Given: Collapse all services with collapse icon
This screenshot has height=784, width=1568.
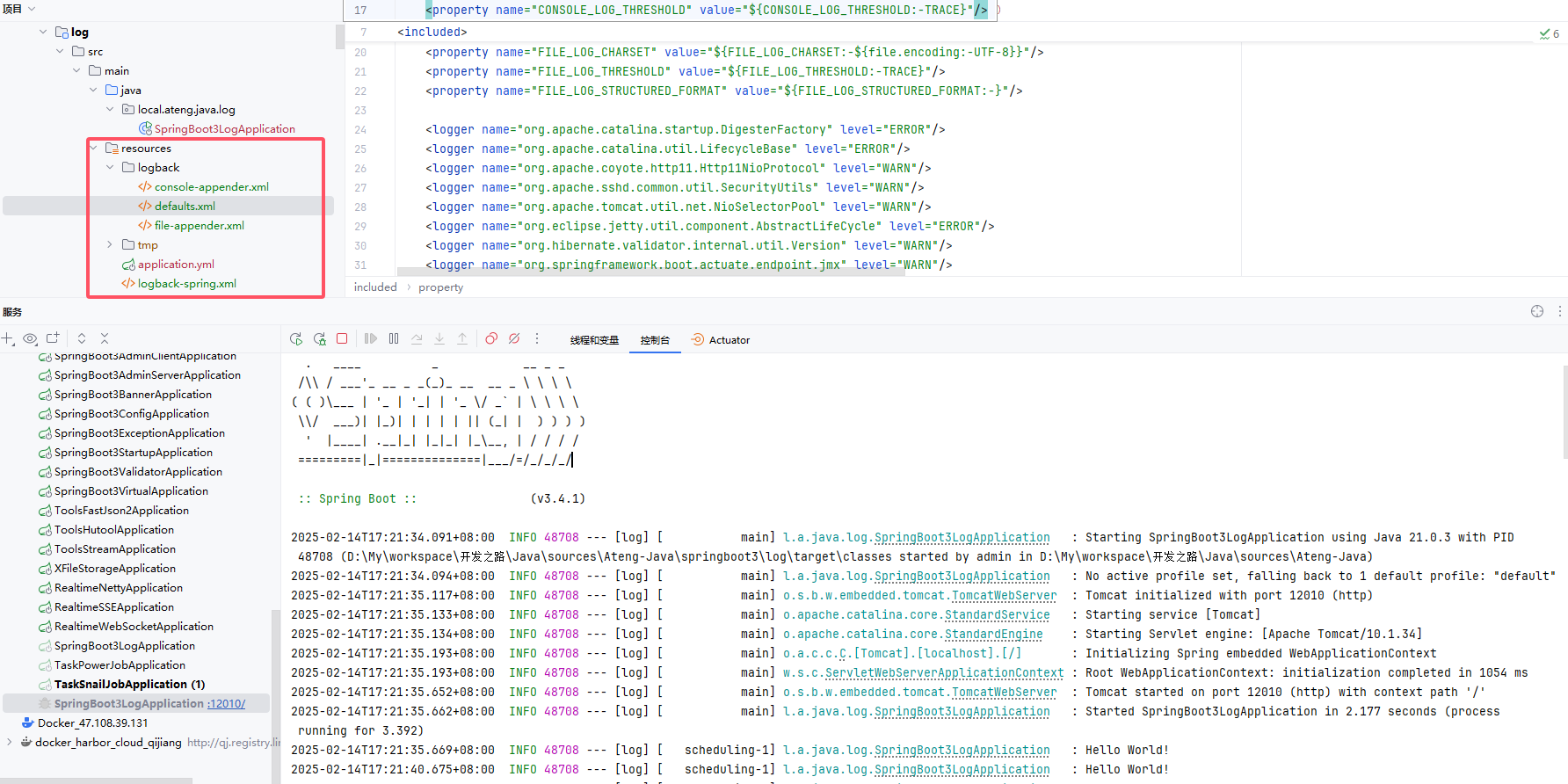Looking at the screenshot, I should tap(104, 338).
